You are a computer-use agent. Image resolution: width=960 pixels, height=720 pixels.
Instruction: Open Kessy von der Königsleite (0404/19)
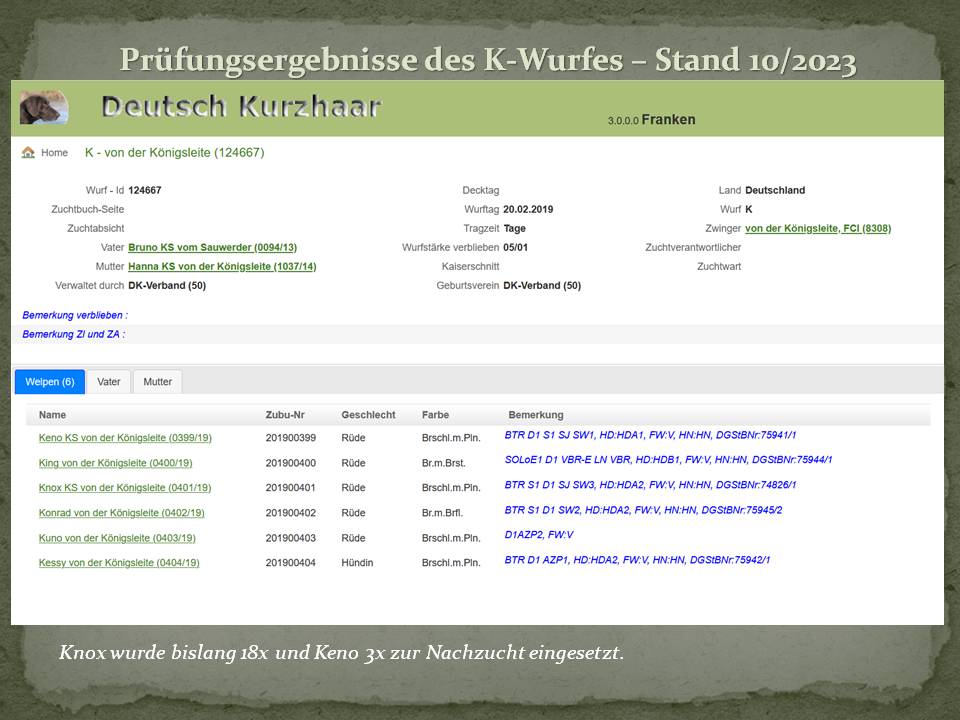[x=119, y=563]
